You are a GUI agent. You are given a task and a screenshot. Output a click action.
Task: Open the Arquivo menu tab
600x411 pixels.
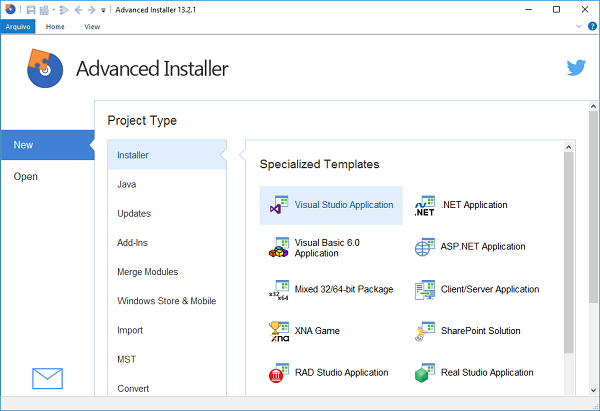[18, 27]
